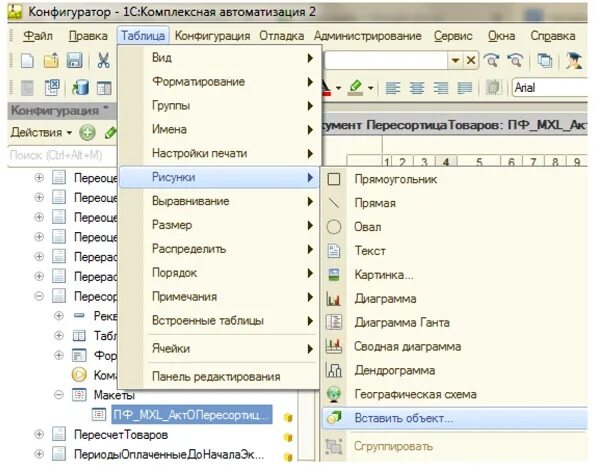The image size is (600, 475).
Task: Align text left icon
Action: tap(393, 88)
